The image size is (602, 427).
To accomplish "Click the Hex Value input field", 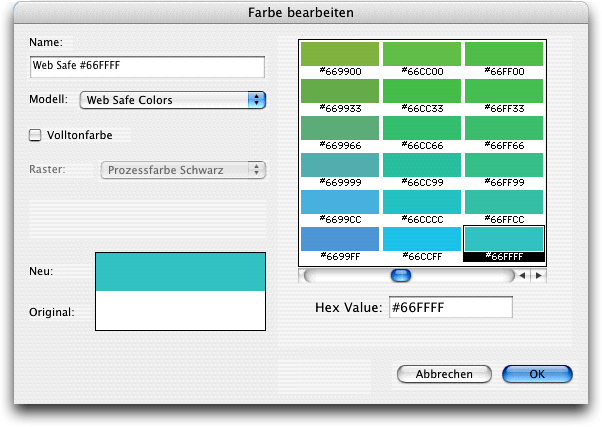I will point(451,307).
